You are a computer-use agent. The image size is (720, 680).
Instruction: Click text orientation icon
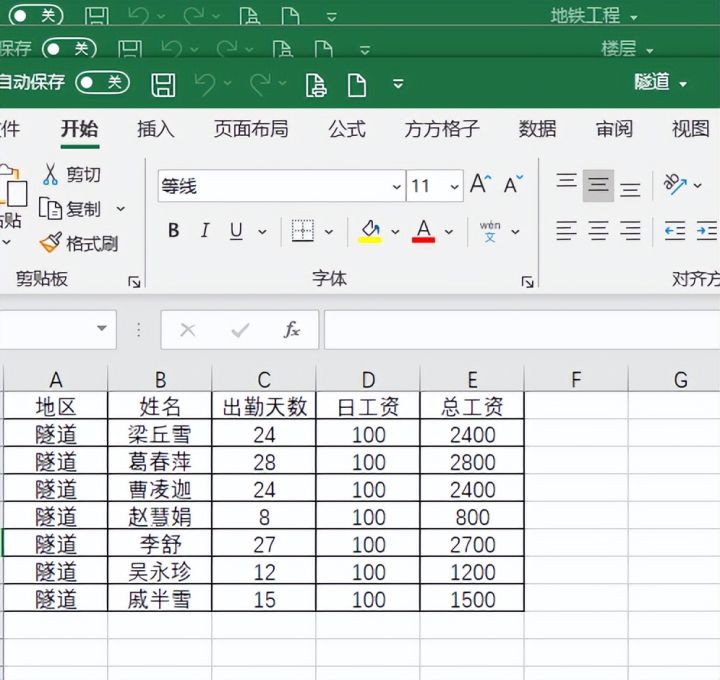[x=675, y=185]
